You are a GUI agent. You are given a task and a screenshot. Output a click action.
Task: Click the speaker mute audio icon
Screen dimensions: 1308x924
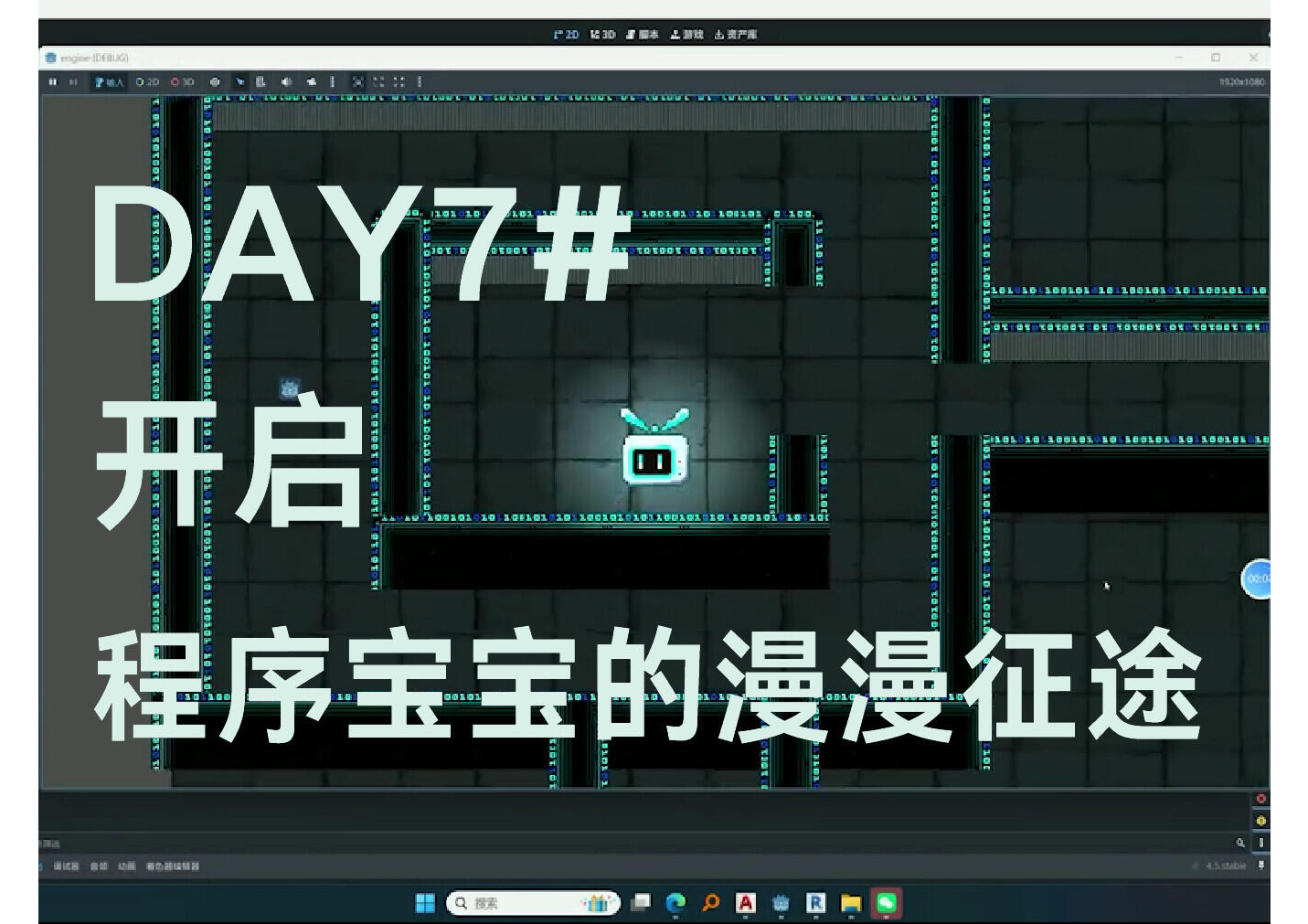point(286,82)
